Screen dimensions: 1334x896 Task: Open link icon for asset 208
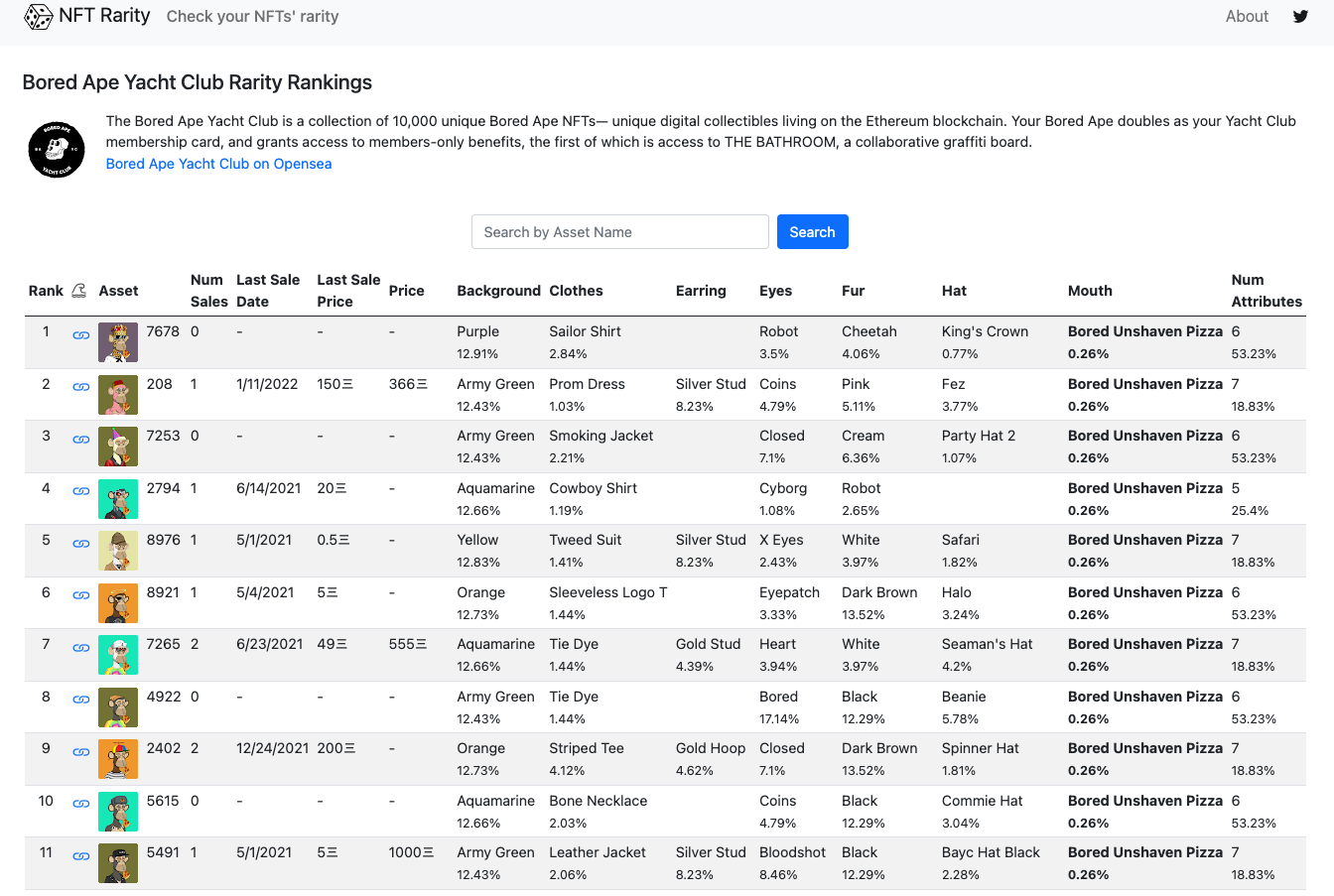coord(81,387)
